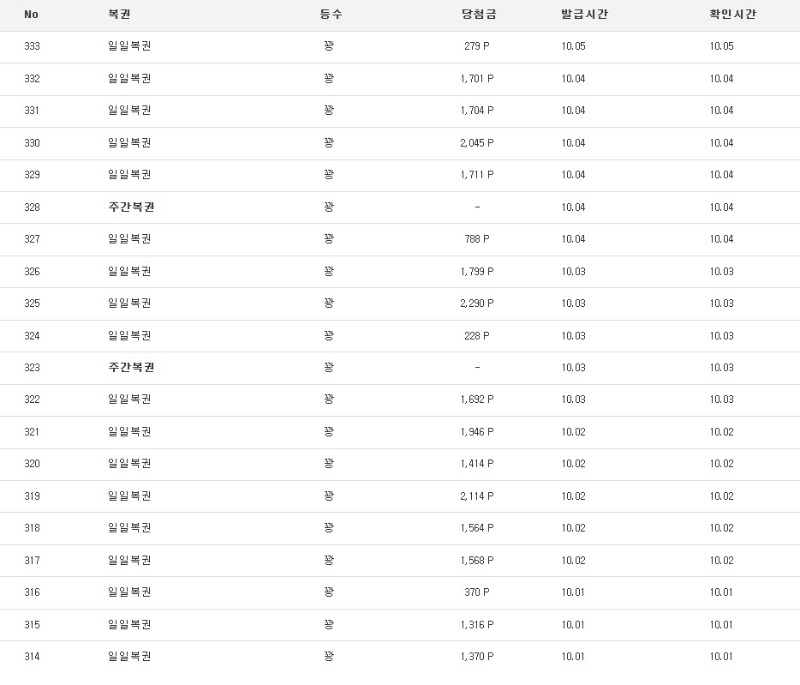Click the 370 P prize amount
The image size is (800, 685).
(x=477, y=592)
